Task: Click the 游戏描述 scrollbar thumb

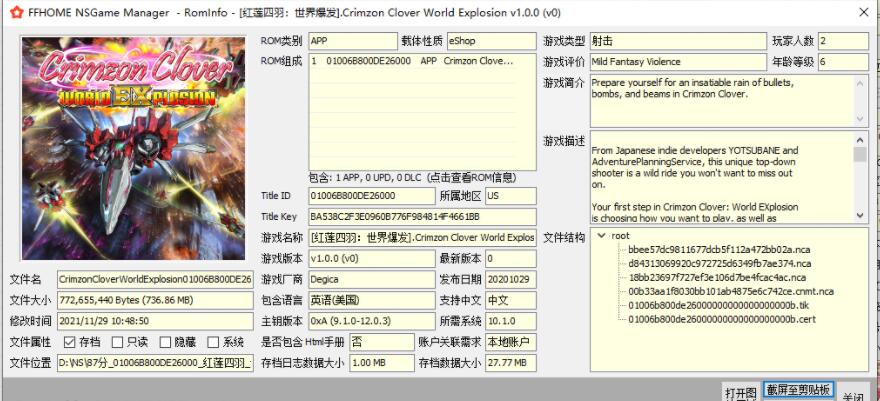Action: [860, 154]
